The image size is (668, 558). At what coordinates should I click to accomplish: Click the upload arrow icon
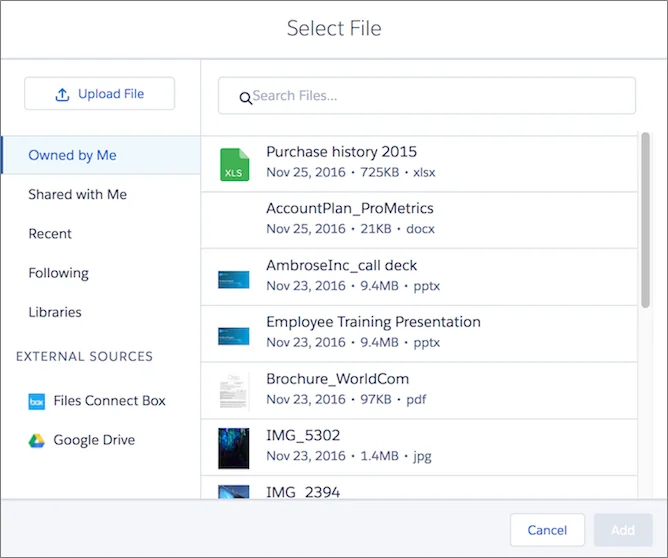pos(62,95)
